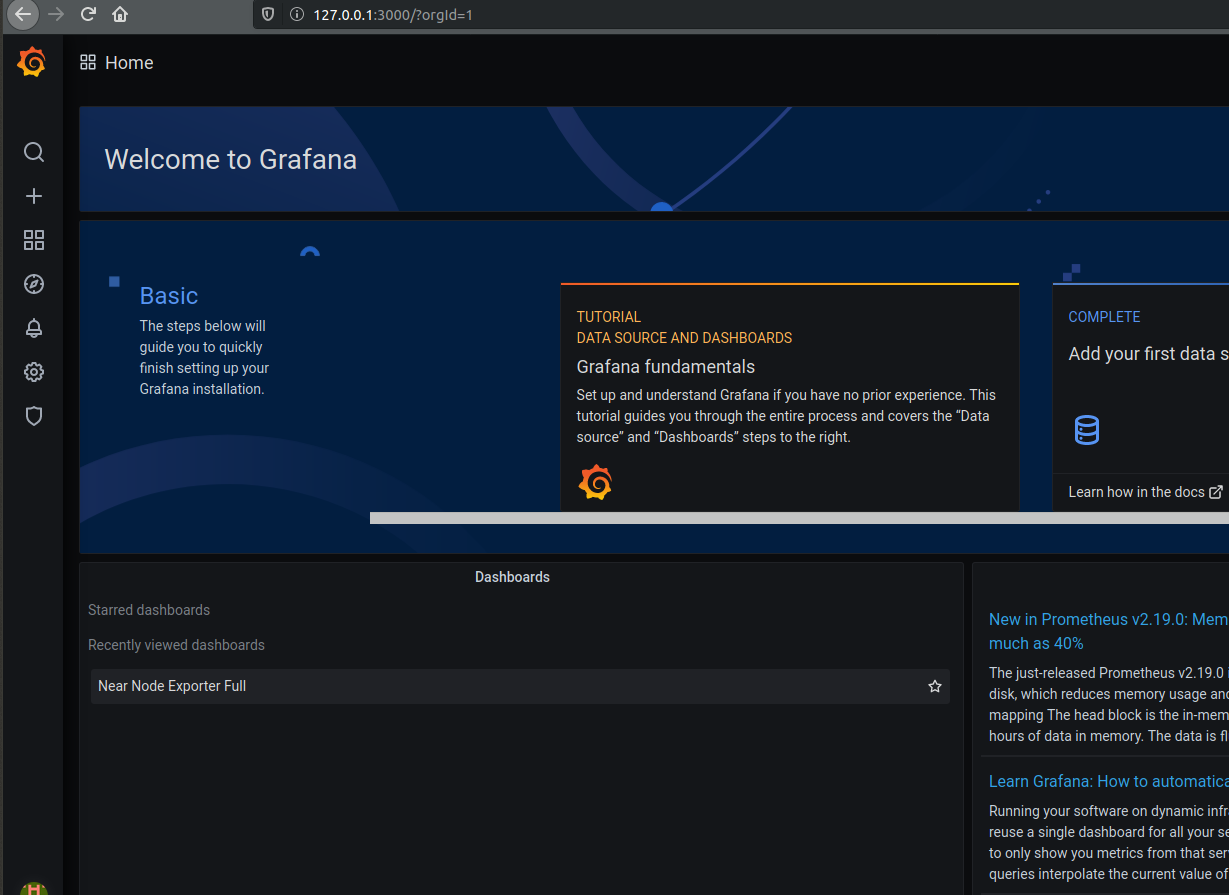
Task: Open the Create plus icon in sidebar
Action: 34,196
